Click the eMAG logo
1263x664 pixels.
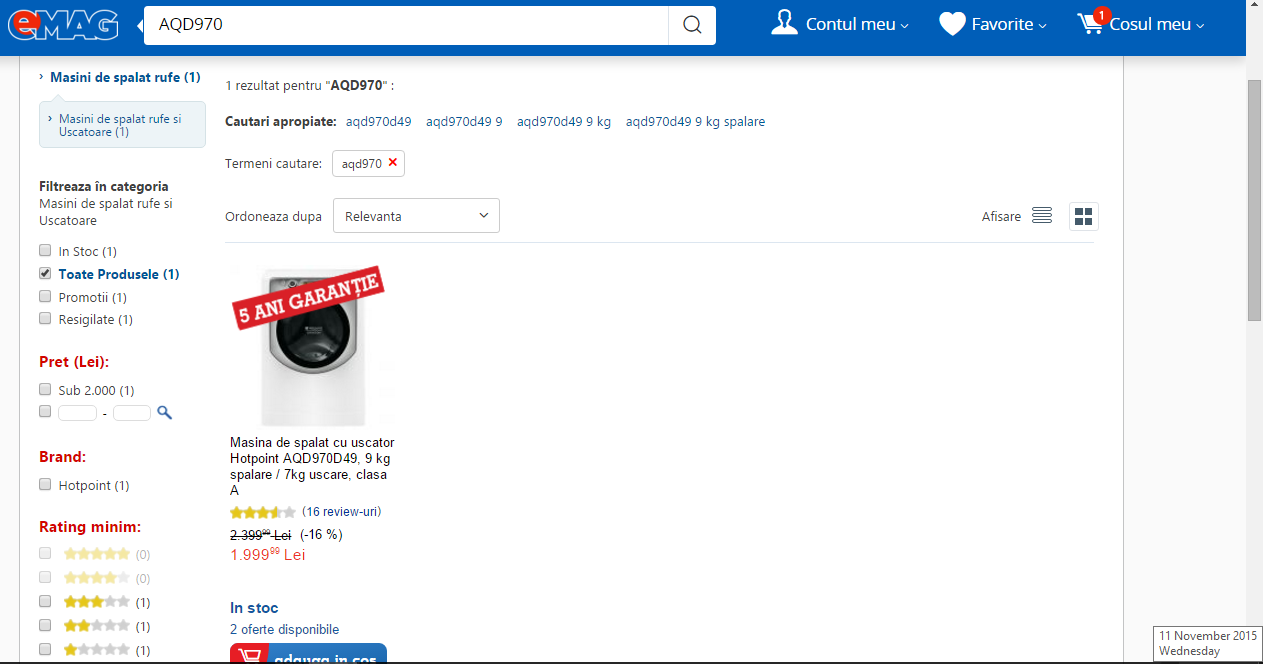point(61,24)
